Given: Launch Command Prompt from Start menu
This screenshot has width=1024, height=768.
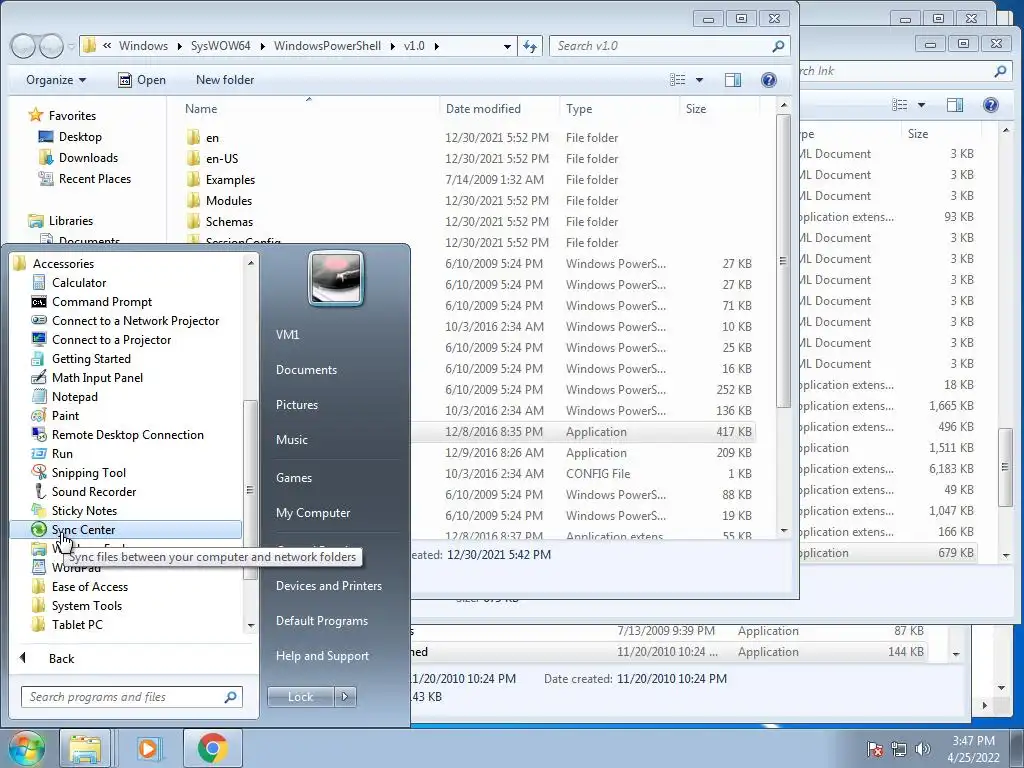Looking at the screenshot, I should tap(101, 302).
